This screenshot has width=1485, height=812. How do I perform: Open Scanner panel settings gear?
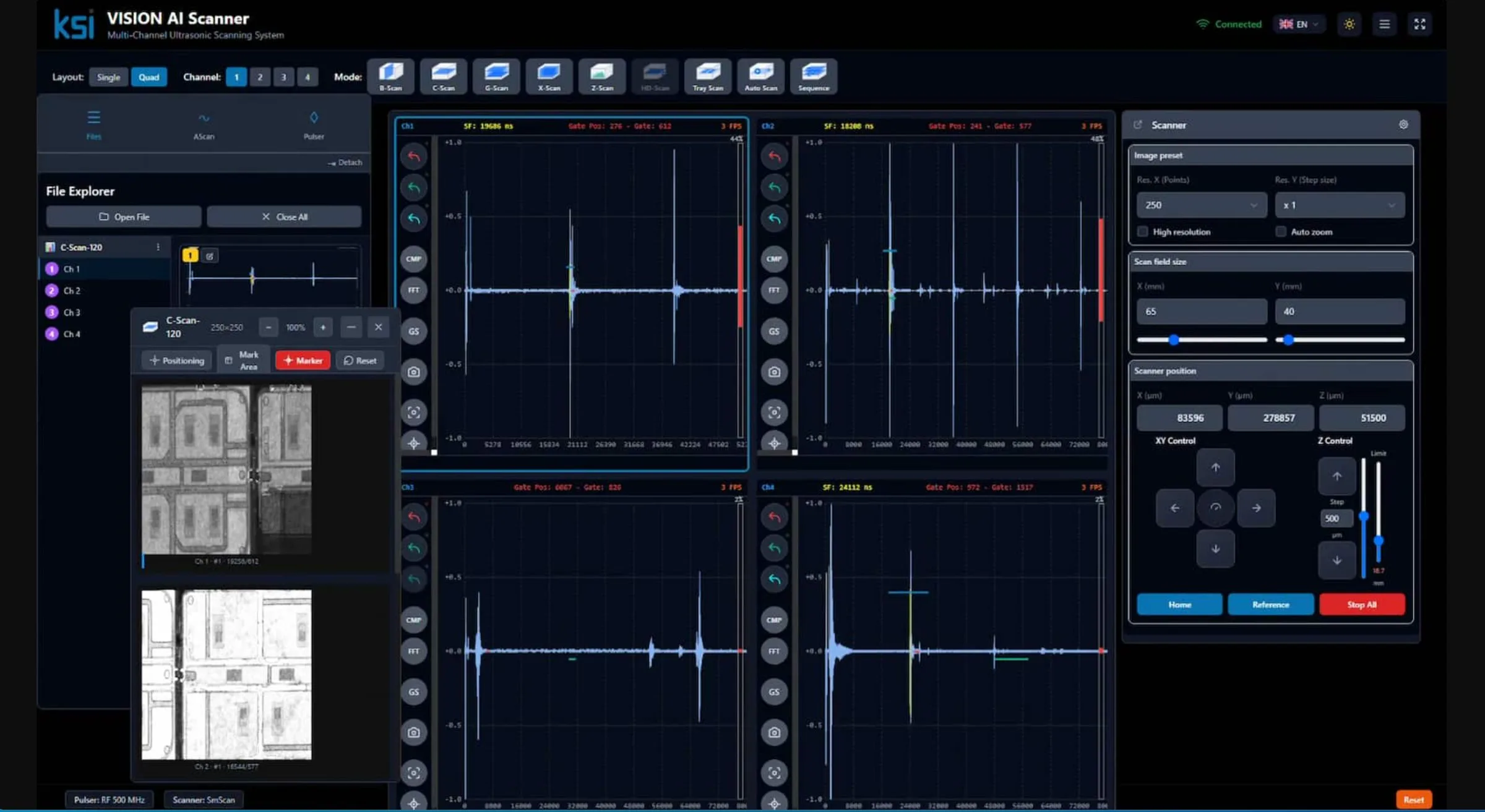click(1403, 124)
